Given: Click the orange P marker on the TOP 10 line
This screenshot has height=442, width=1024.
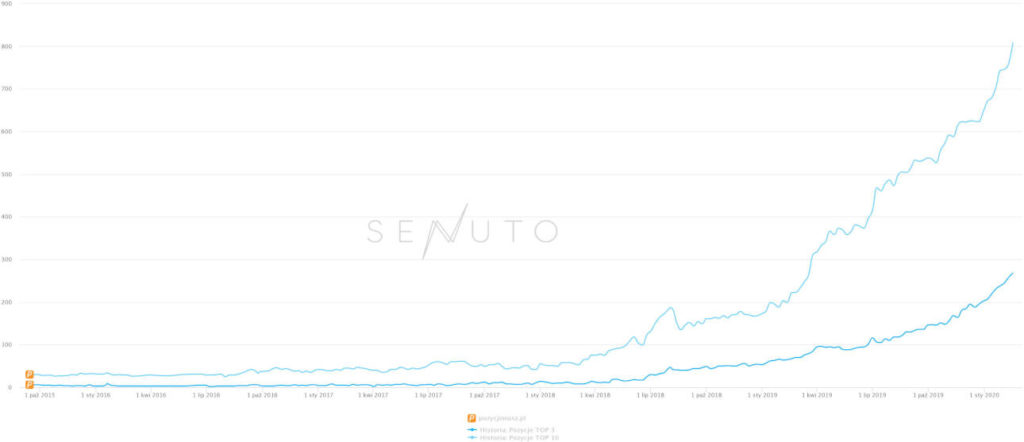Looking at the screenshot, I should (x=29, y=374).
